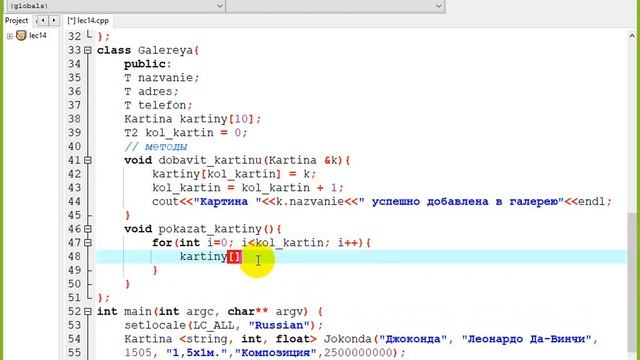Screen dimensions: 640x360
Task: Click line number 33 in the gutter
Action: pos(74,51)
